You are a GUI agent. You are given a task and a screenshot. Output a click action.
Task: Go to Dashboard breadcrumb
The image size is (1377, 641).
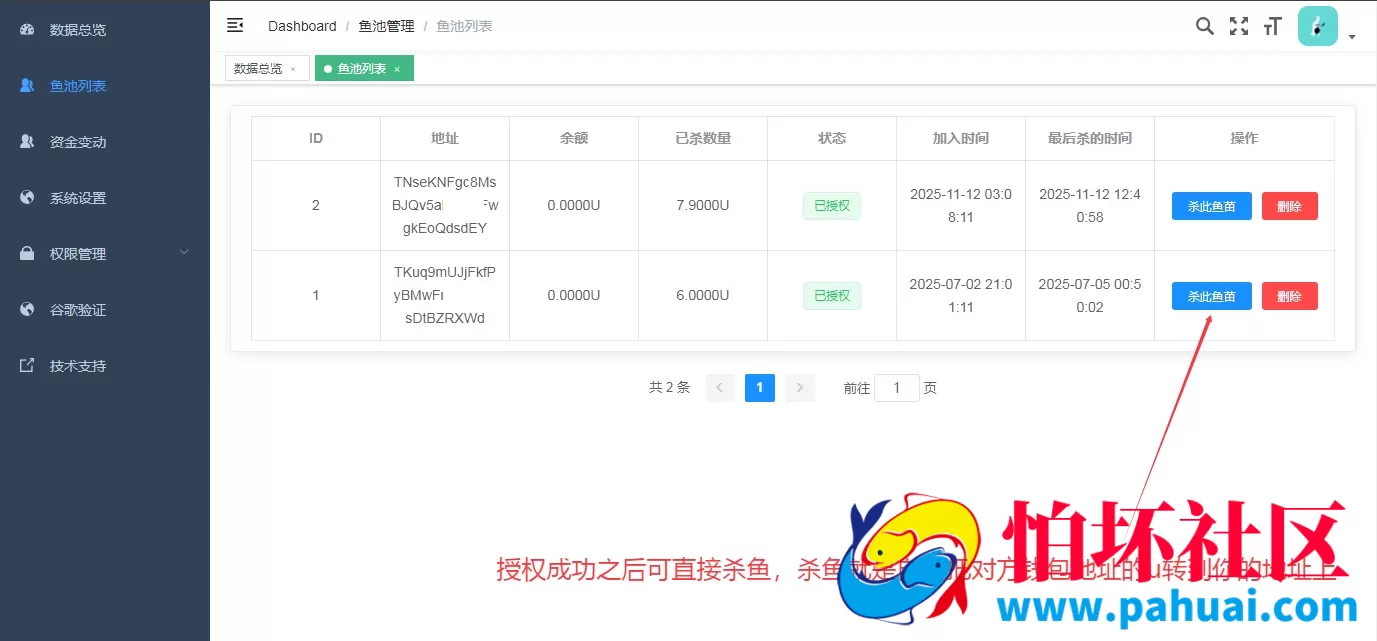pyautogui.click(x=302, y=26)
